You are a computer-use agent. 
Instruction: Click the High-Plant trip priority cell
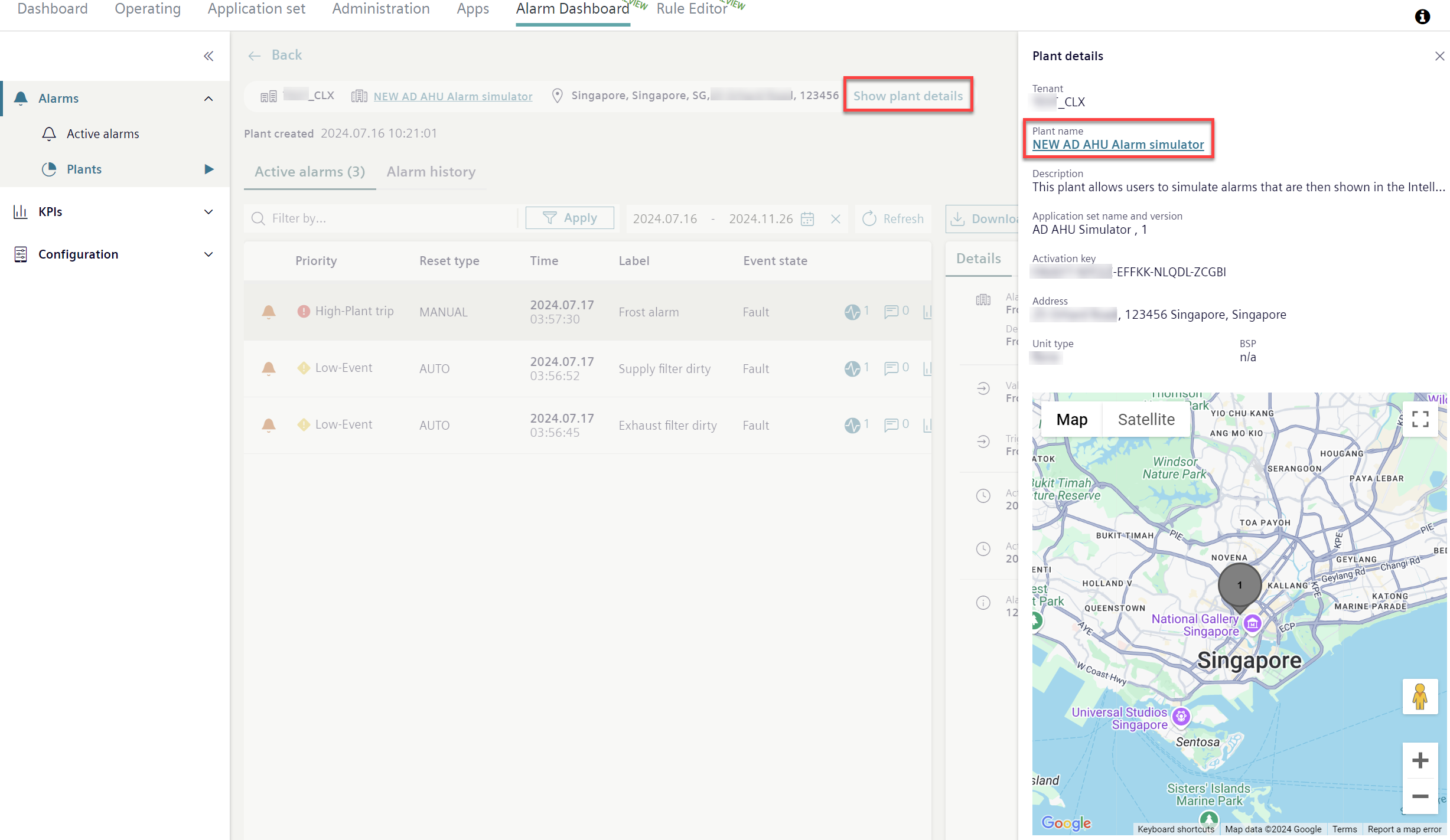(346, 311)
